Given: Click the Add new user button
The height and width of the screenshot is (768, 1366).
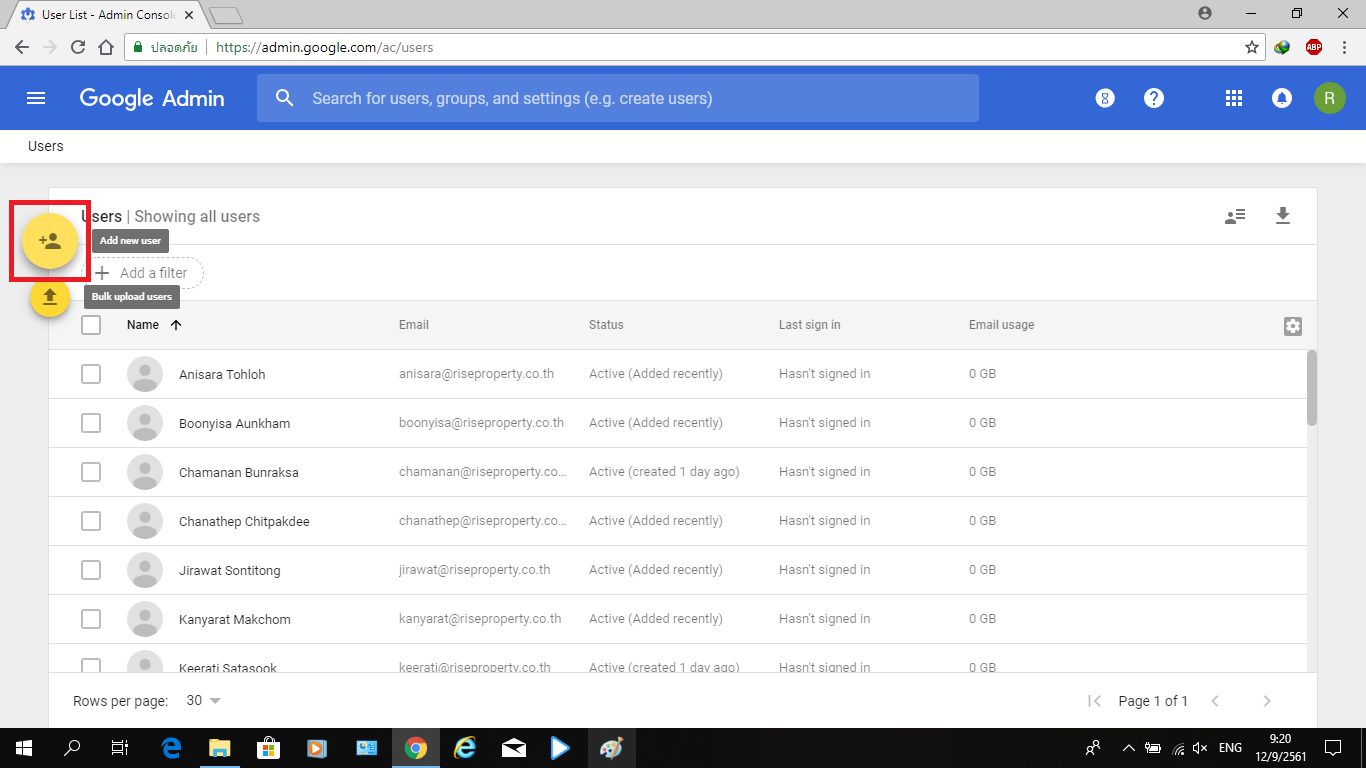Looking at the screenshot, I should coord(49,241).
